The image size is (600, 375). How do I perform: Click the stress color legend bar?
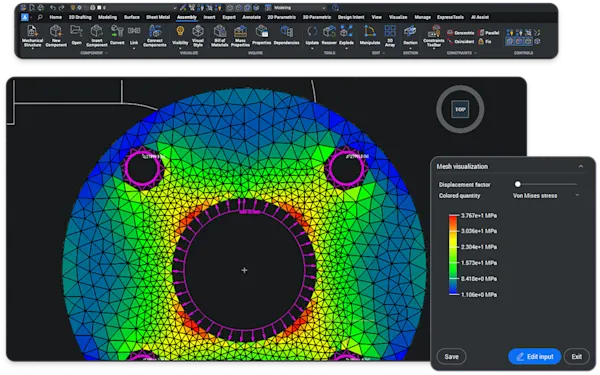pyautogui.click(x=453, y=255)
